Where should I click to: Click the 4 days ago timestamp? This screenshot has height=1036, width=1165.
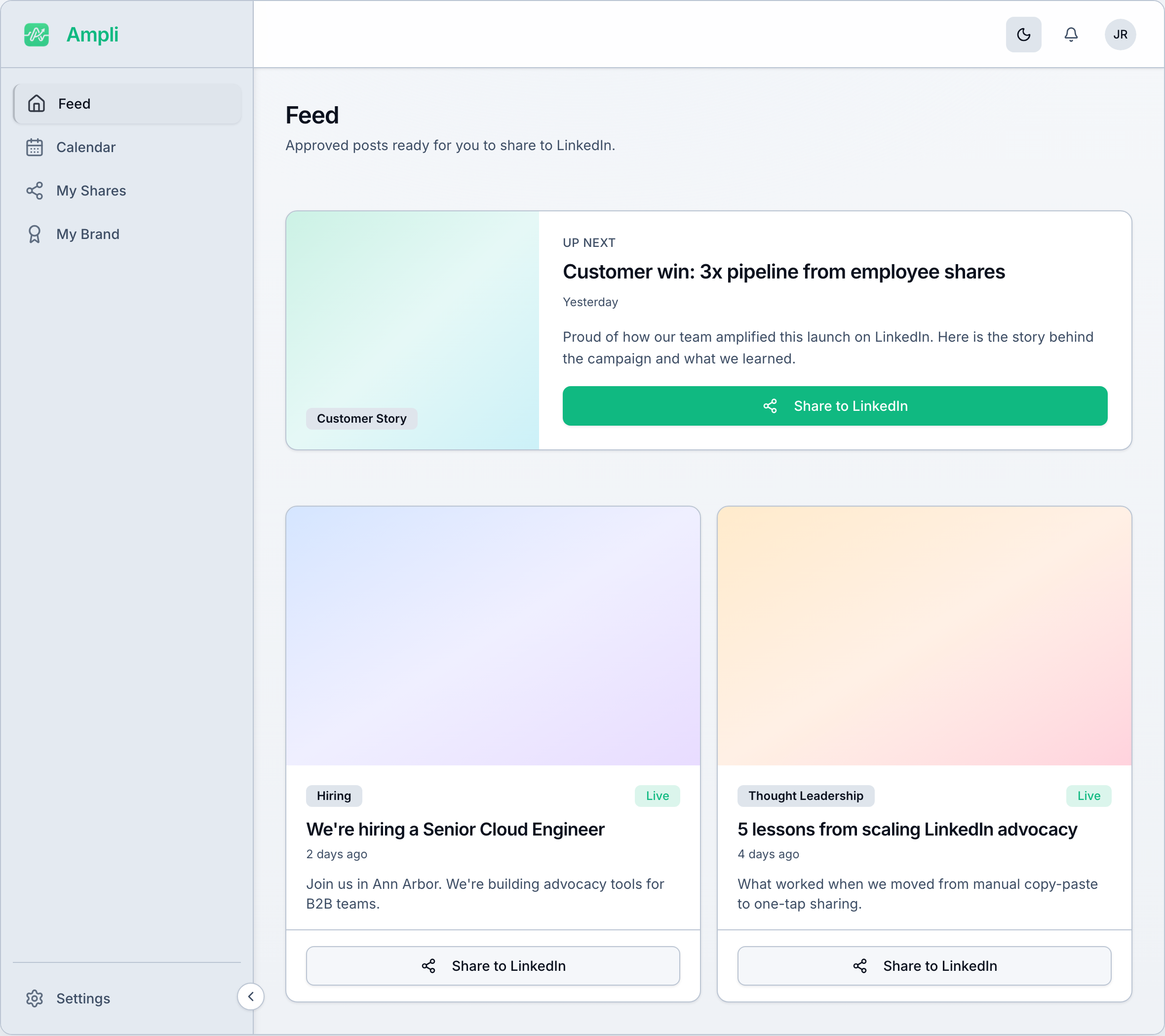click(768, 854)
